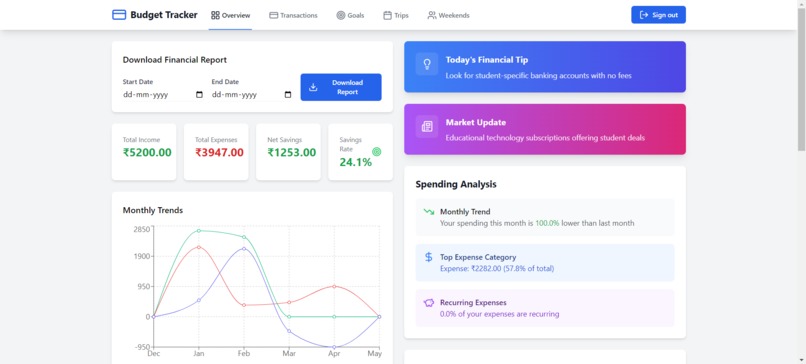Click the Spending Analysis heading
Image resolution: width=806 pixels, height=364 pixels.
(456, 184)
